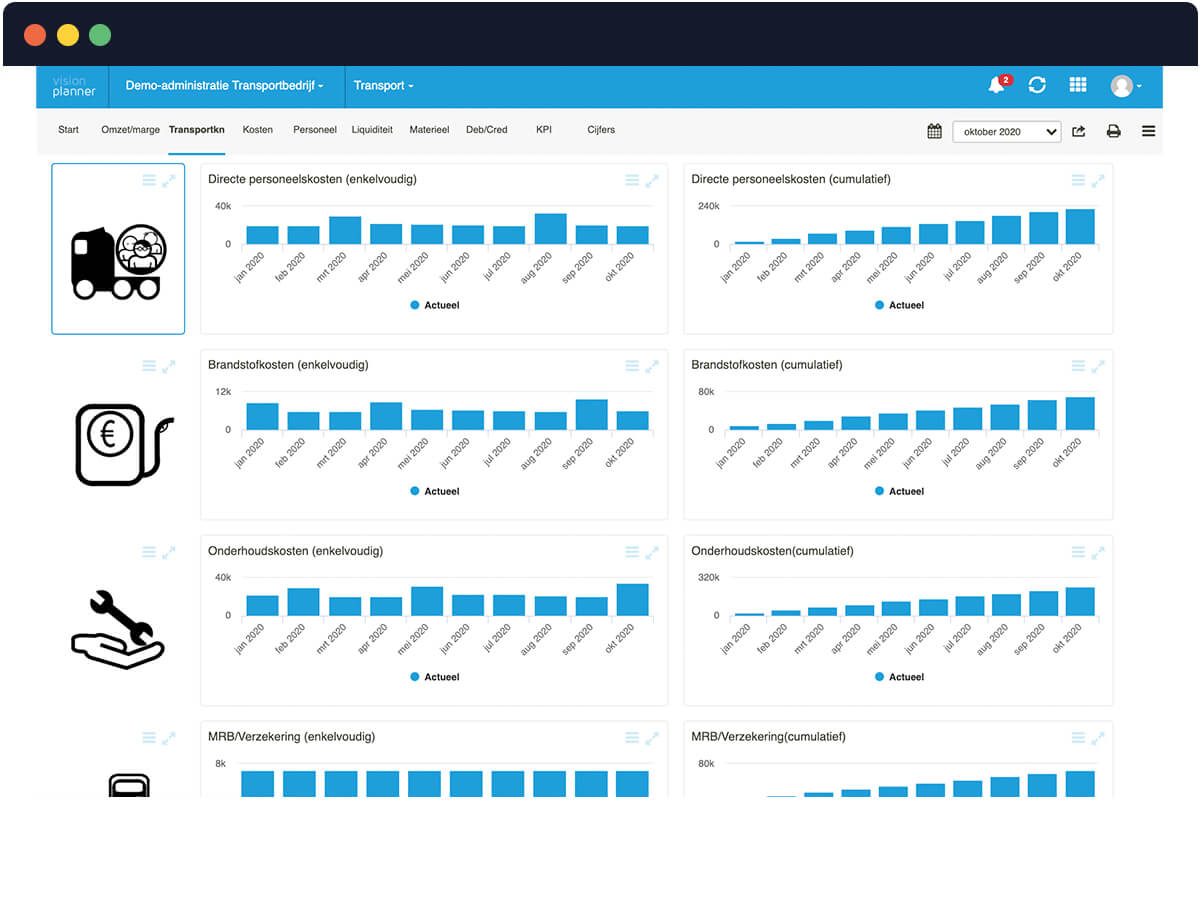Open menu of the truck image tile
Viewport: 1200px width, 900px height.
point(149,180)
